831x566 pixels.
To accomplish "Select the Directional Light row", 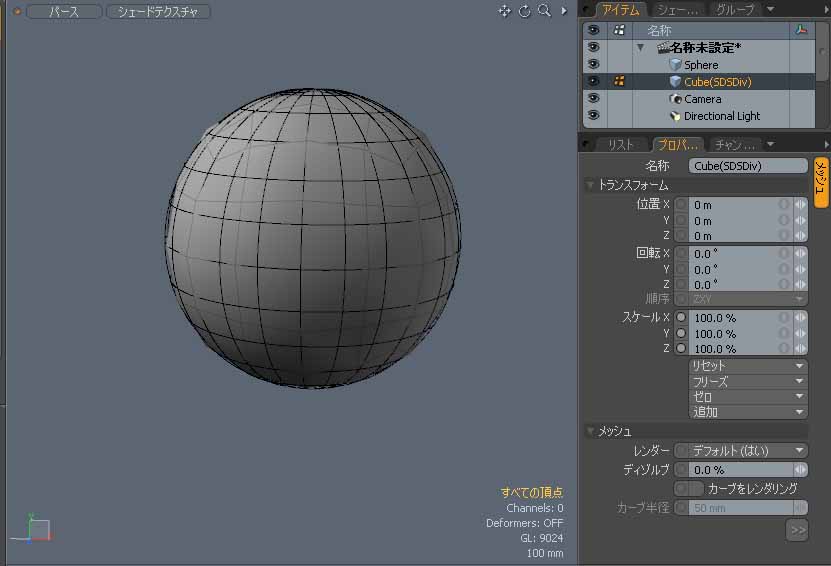I will tap(699, 116).
